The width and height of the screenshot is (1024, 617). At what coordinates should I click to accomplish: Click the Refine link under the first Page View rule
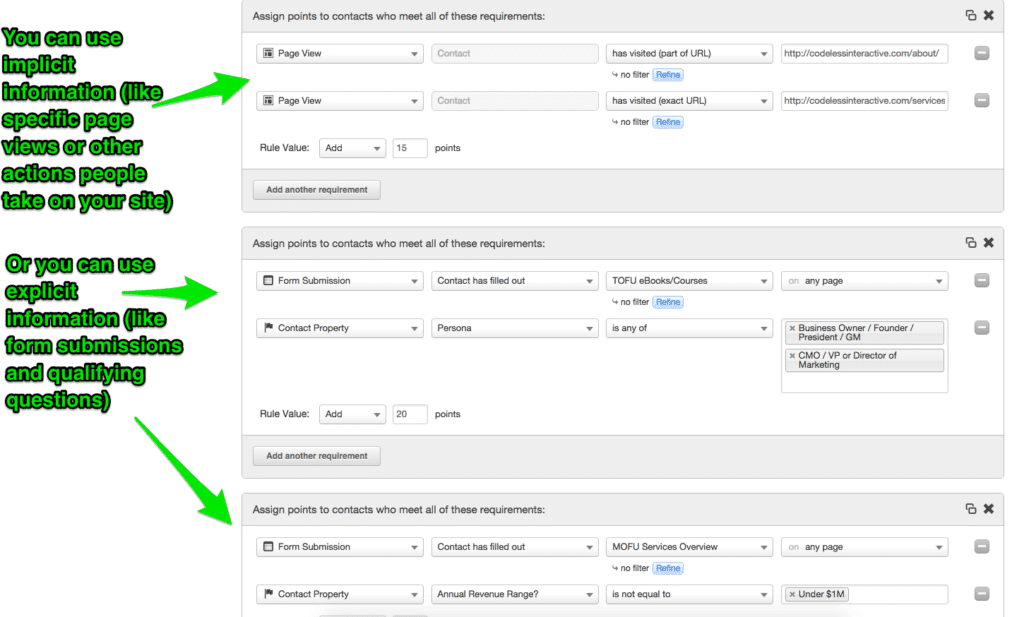coord(667,75)
